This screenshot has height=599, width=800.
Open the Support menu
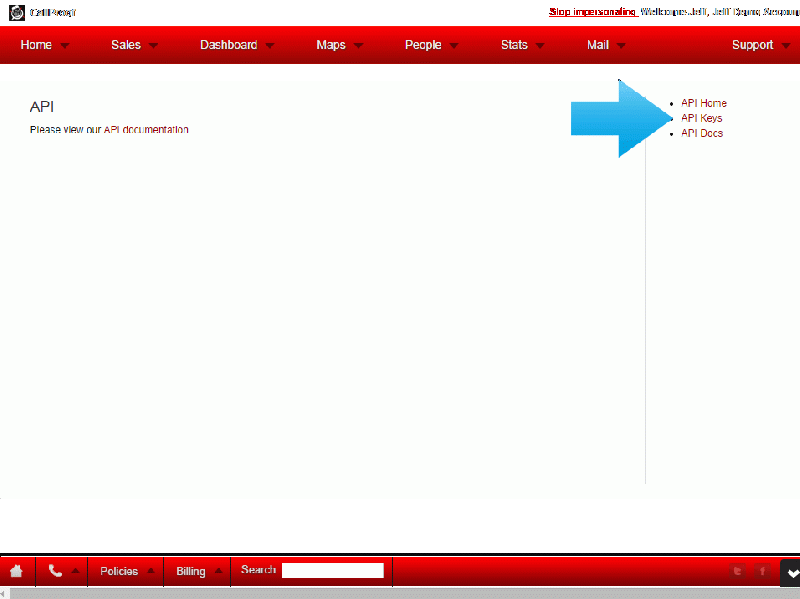coord(759,45)
